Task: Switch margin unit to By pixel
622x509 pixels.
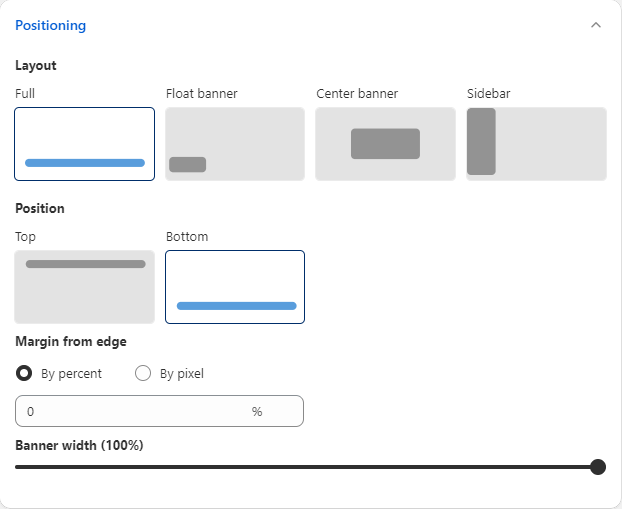Action: pyautogui.click(x=143, y=374)
